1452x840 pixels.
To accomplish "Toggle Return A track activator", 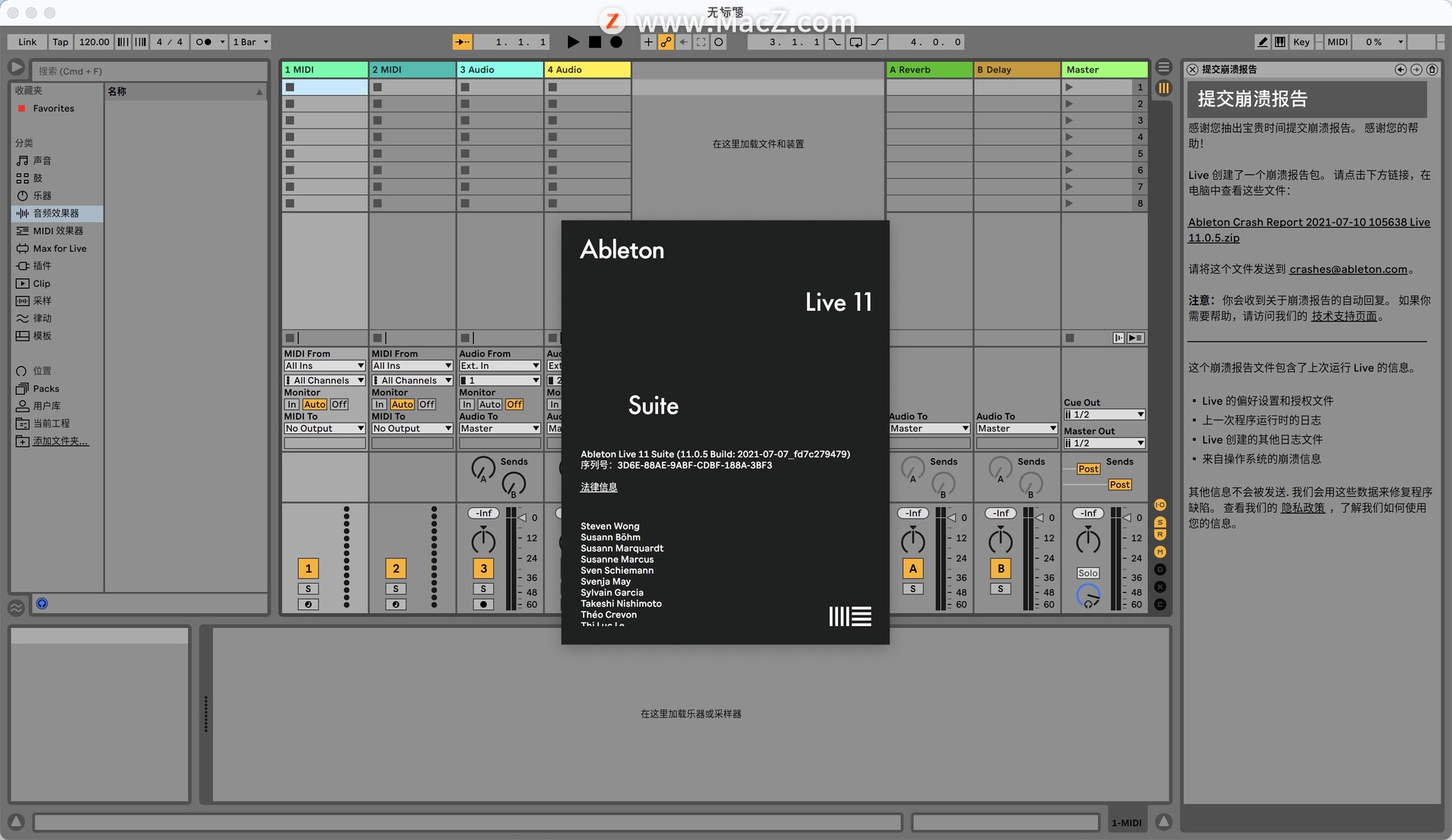I will [913, 568].
